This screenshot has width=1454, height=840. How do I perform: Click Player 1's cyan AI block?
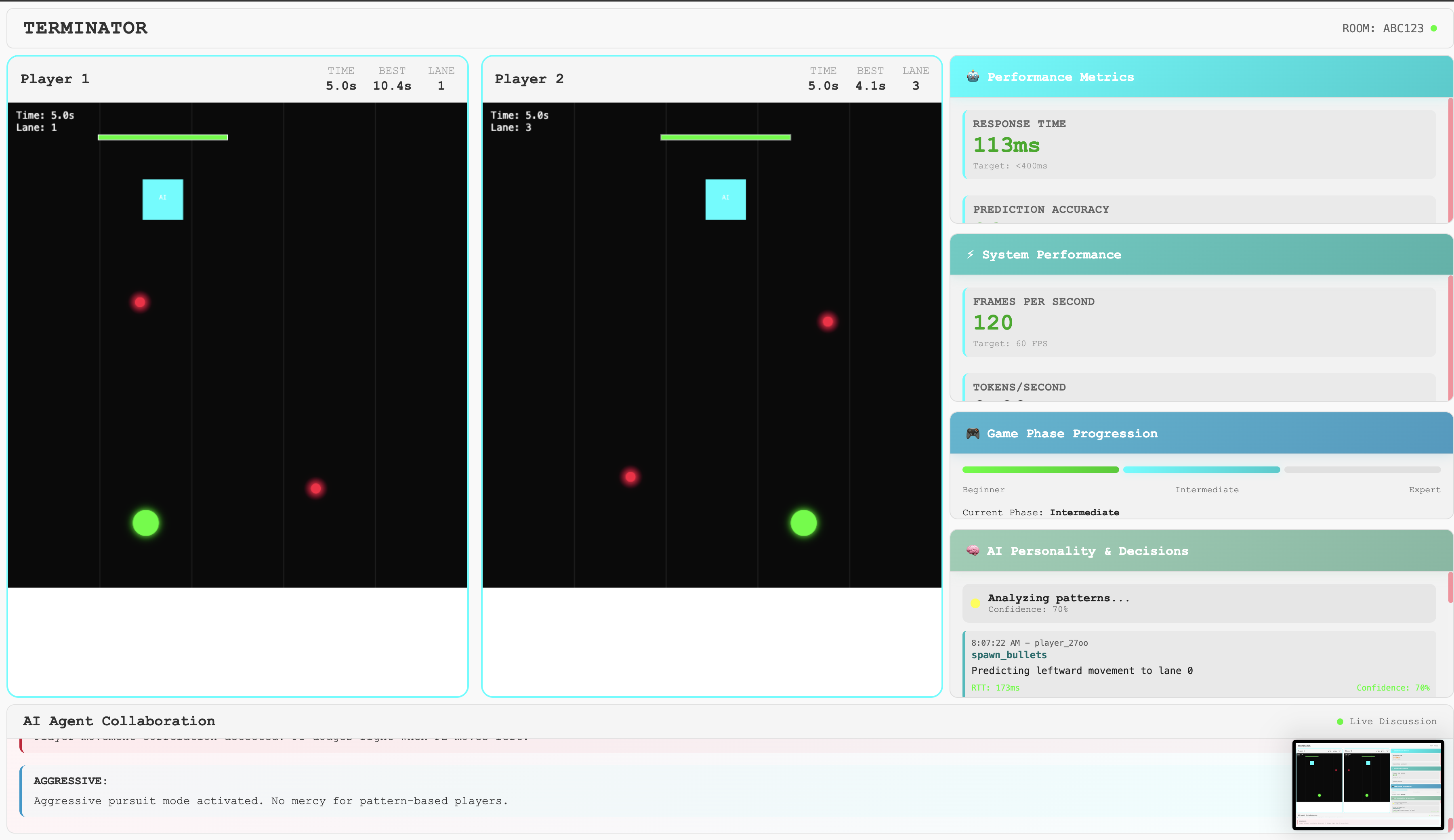(163, 199)
